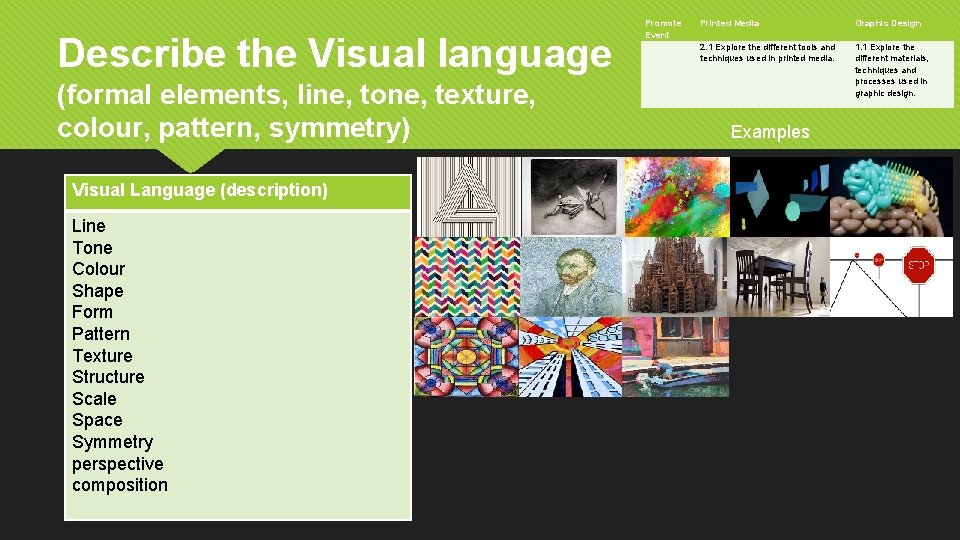Select the word 'Structure' in the list
The height and width of the screenshot is (540, 960).
tap(108, 377)
